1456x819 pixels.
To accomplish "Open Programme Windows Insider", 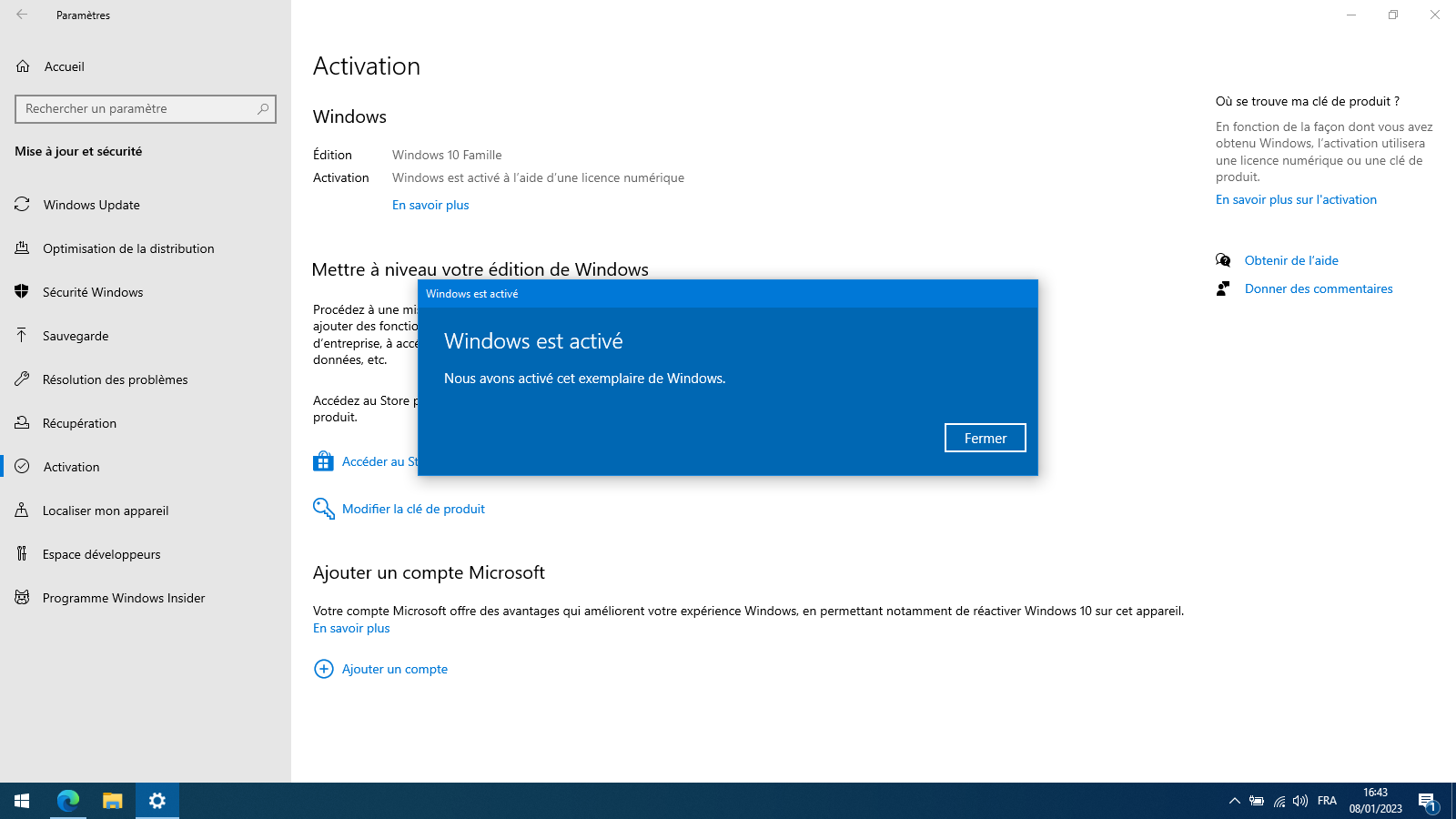I will (x=146, y=598).
